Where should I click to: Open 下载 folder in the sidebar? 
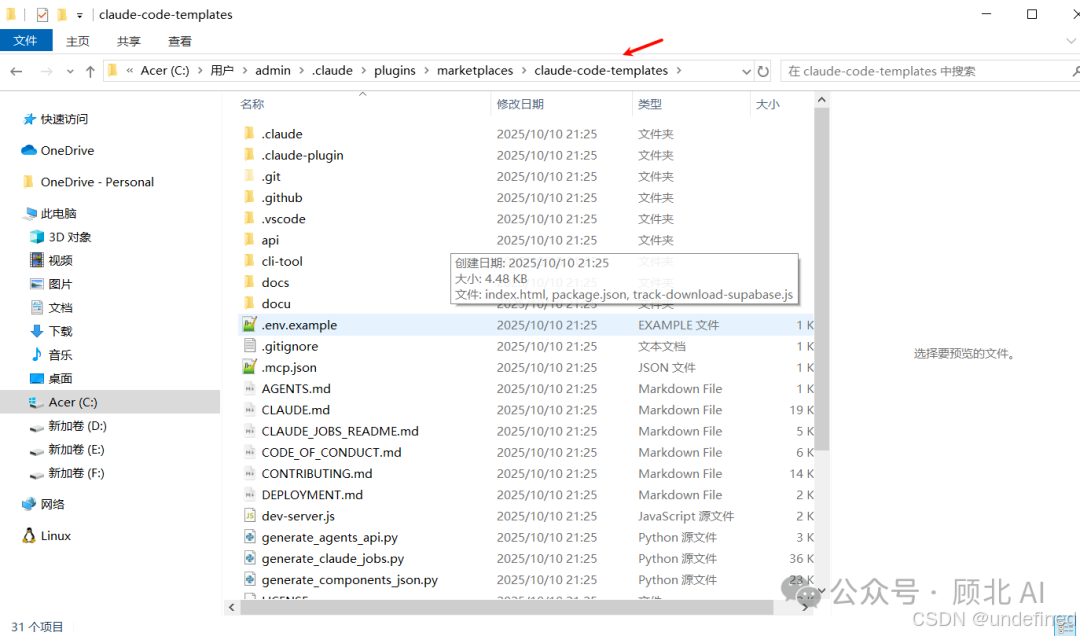(x=52, y=331)
